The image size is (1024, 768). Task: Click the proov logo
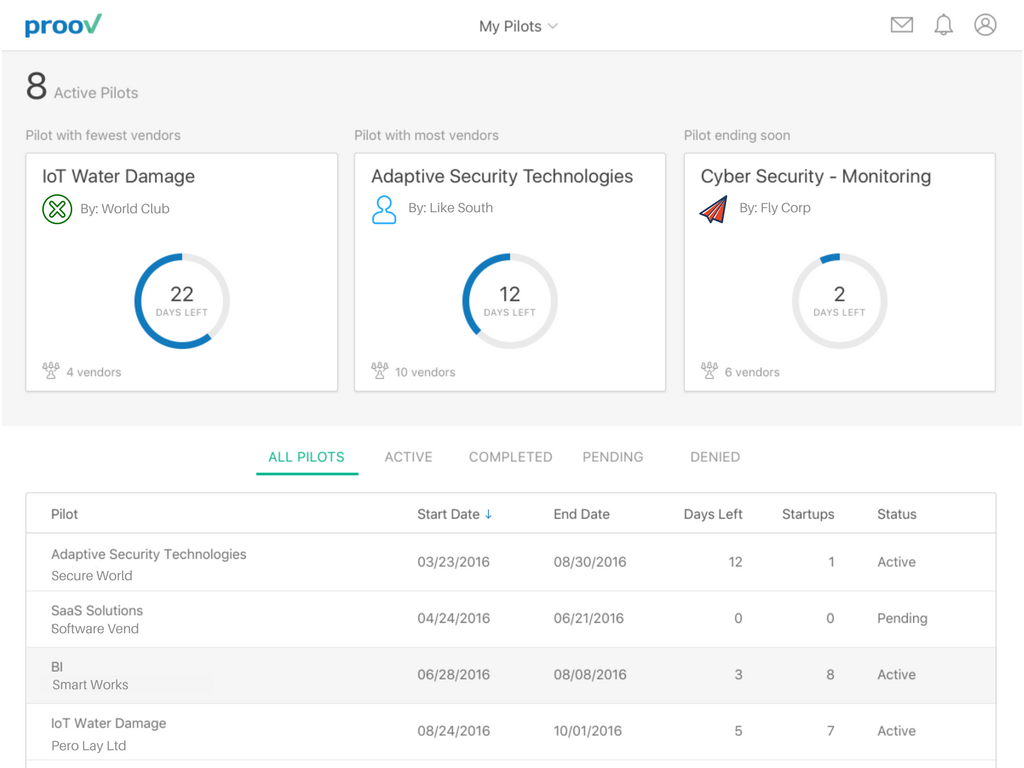point(63,25)
